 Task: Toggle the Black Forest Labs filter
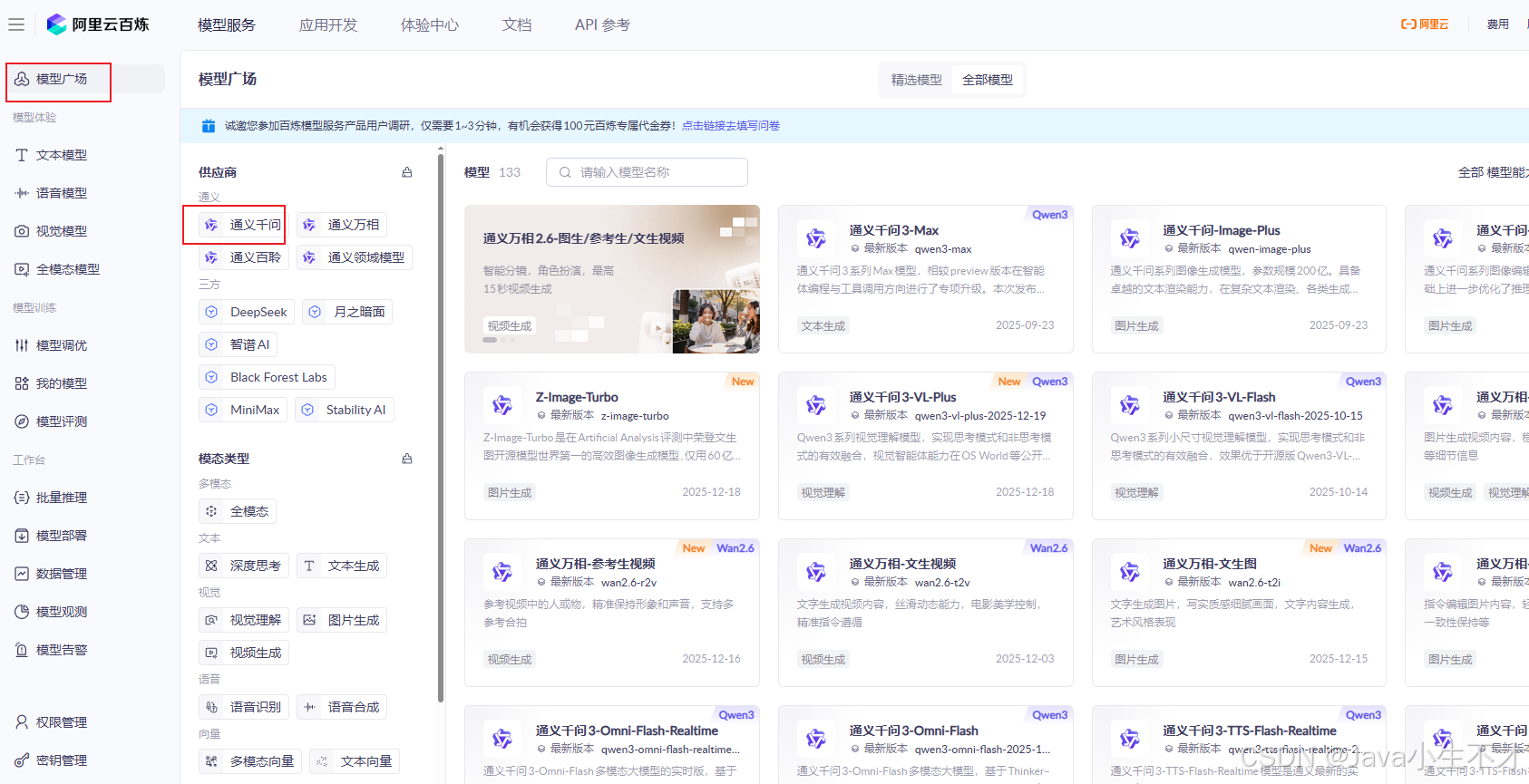[x=267, y=377]
